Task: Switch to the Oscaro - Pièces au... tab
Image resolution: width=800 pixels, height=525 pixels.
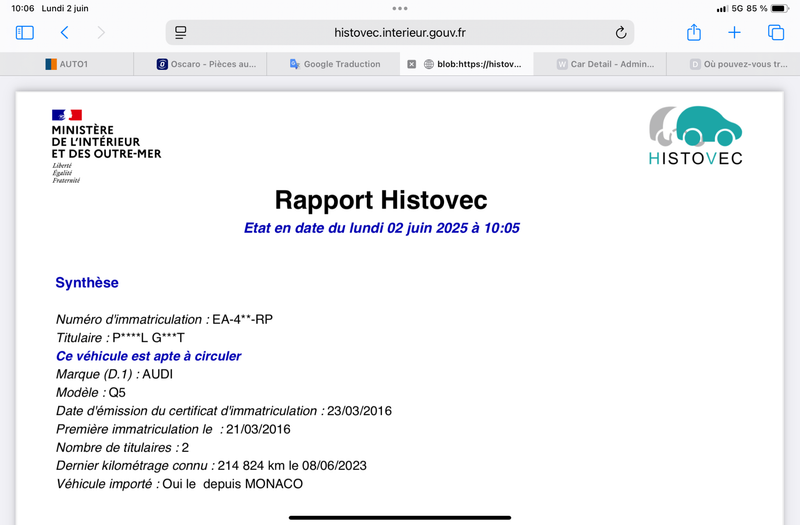Action: tap(200, 64)
